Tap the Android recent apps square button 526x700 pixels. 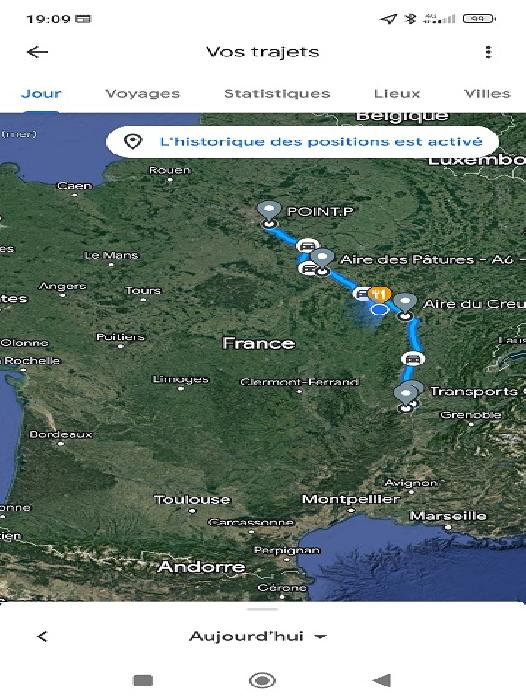coord(143,680)
